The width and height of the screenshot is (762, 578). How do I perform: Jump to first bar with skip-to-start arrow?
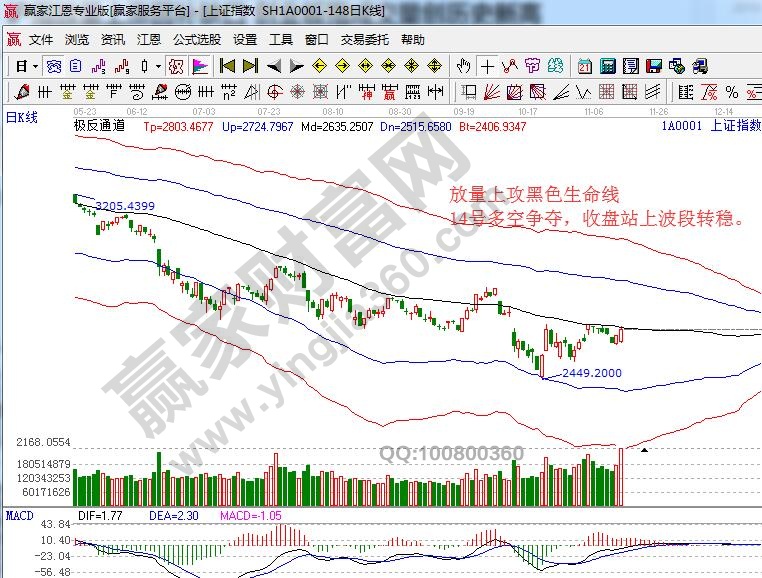click(227, 67)
